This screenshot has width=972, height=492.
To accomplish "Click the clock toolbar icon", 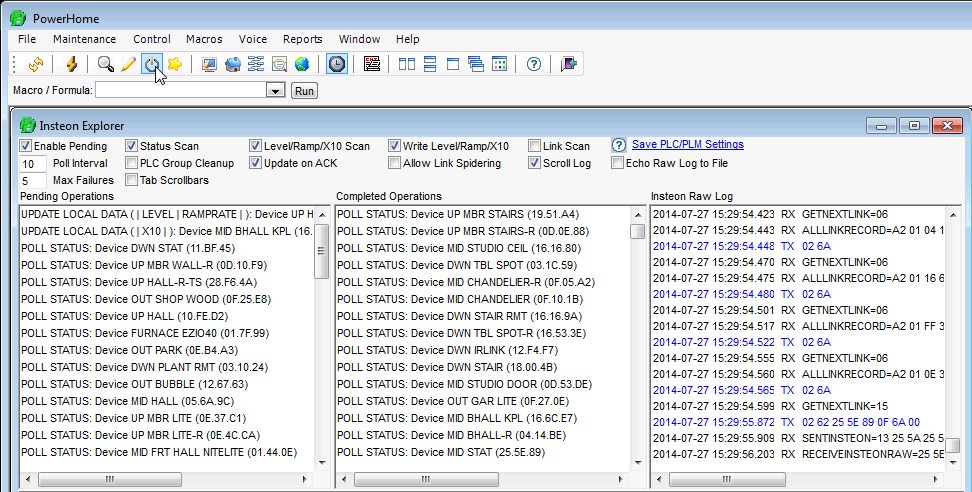I will click(337, 64).
